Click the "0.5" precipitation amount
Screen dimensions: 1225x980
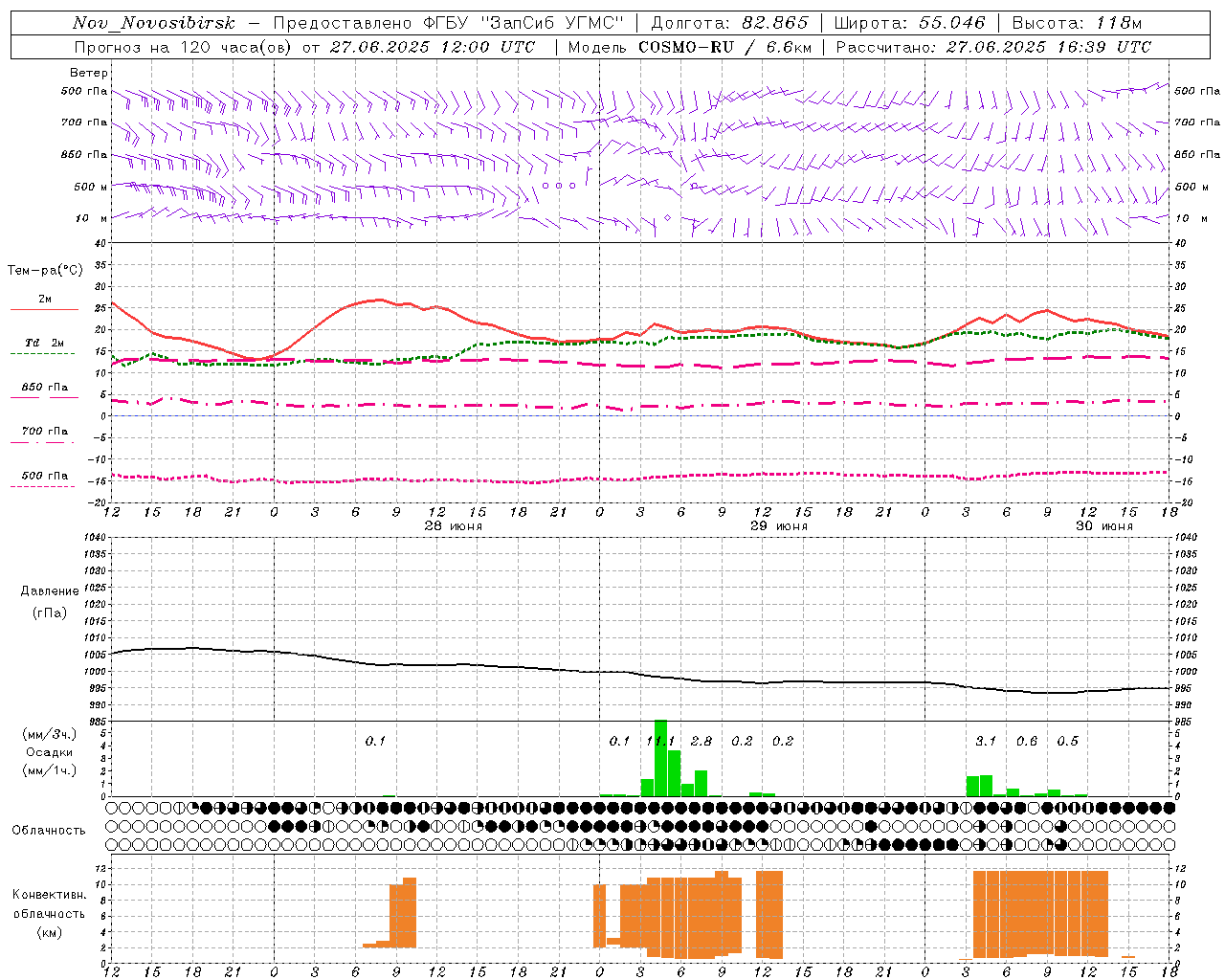pyautogui.click(x=1068, y=741)
